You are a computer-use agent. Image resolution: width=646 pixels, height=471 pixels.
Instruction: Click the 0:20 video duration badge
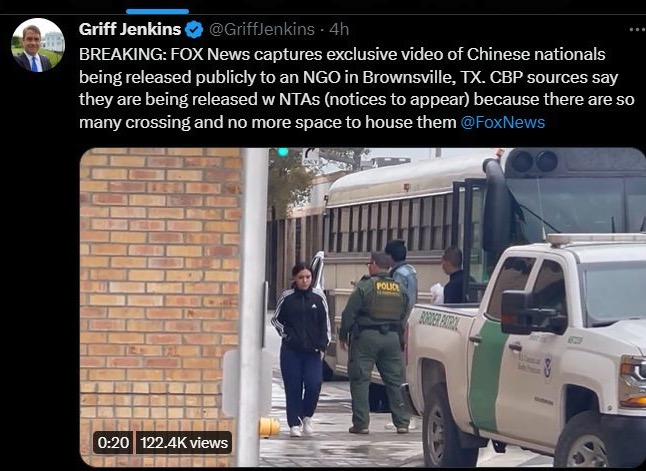coord(113,443)
